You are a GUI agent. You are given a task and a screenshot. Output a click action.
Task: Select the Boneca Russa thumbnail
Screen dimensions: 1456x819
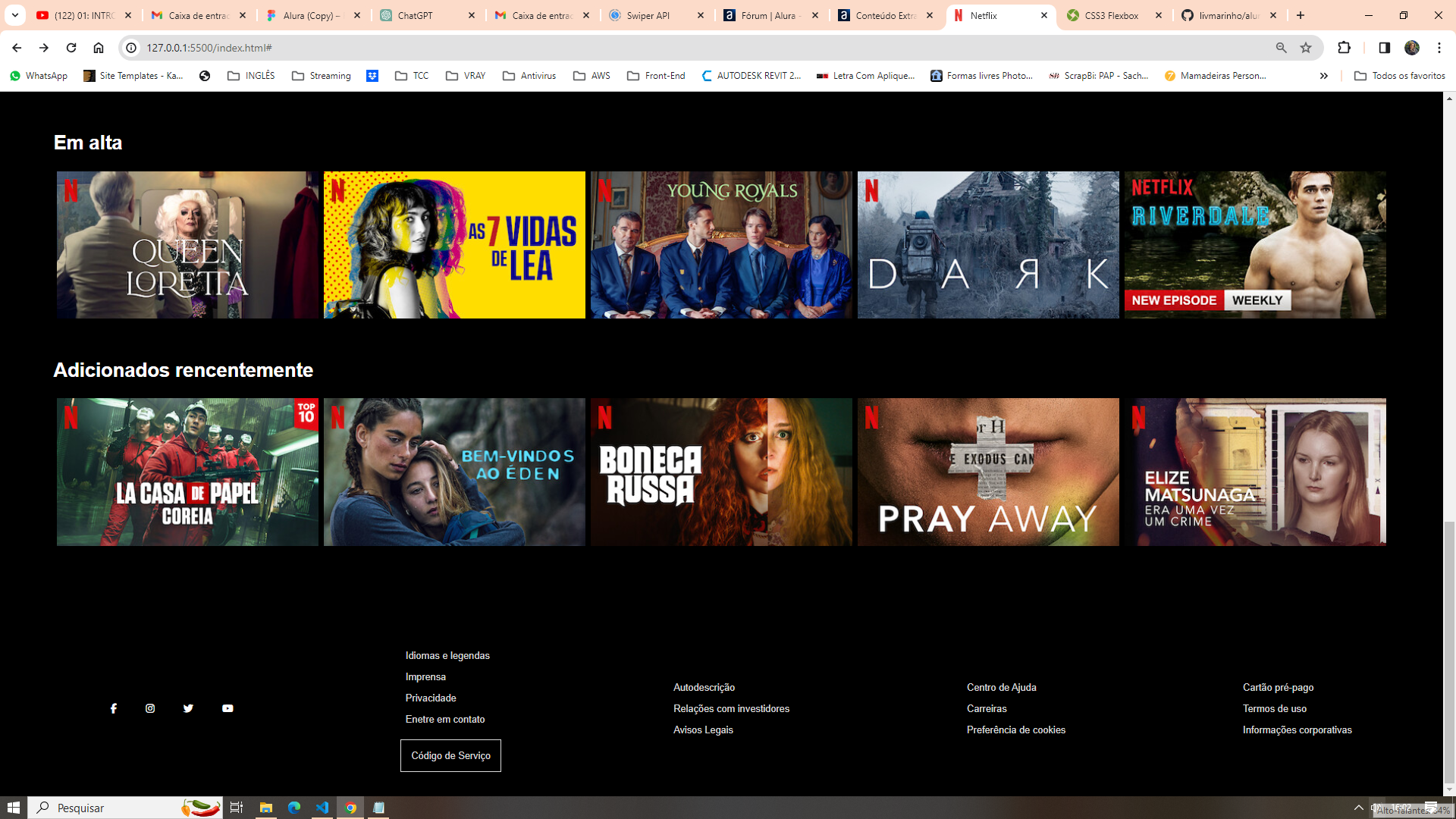coord(721,472)
